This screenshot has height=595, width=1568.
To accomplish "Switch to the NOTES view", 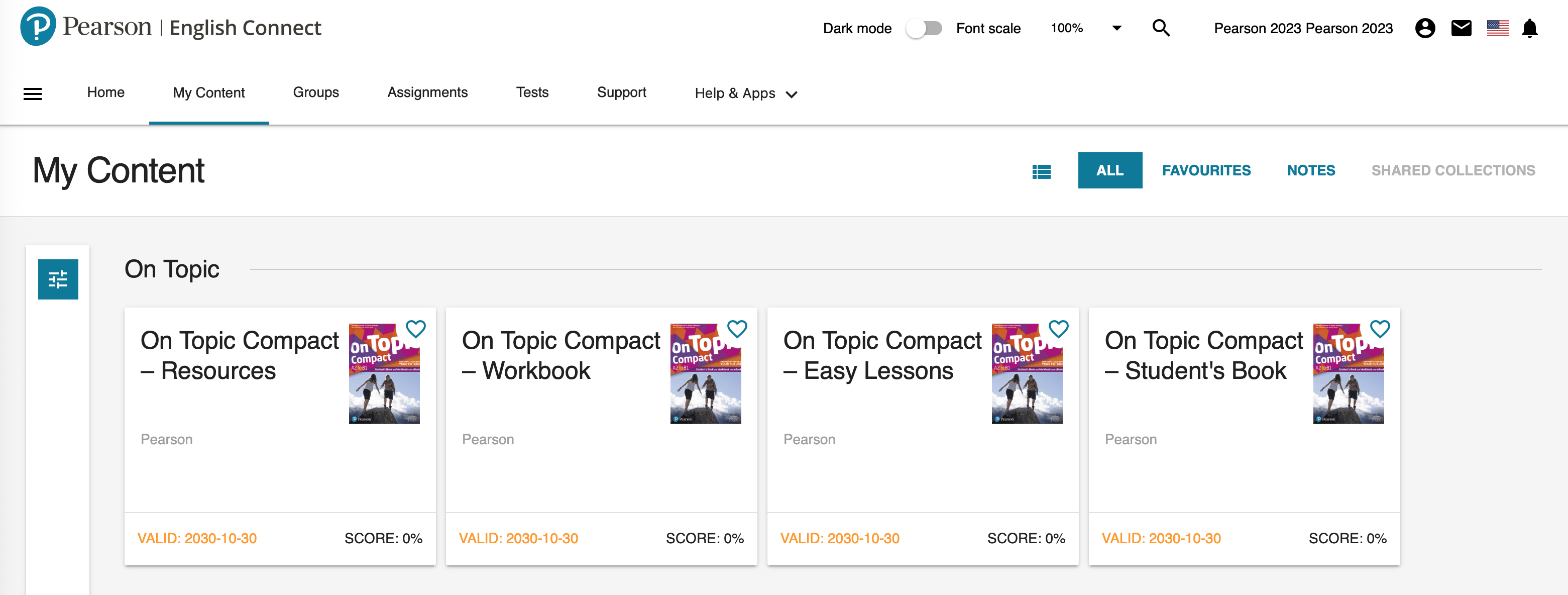I will (x=1310, y=170).
